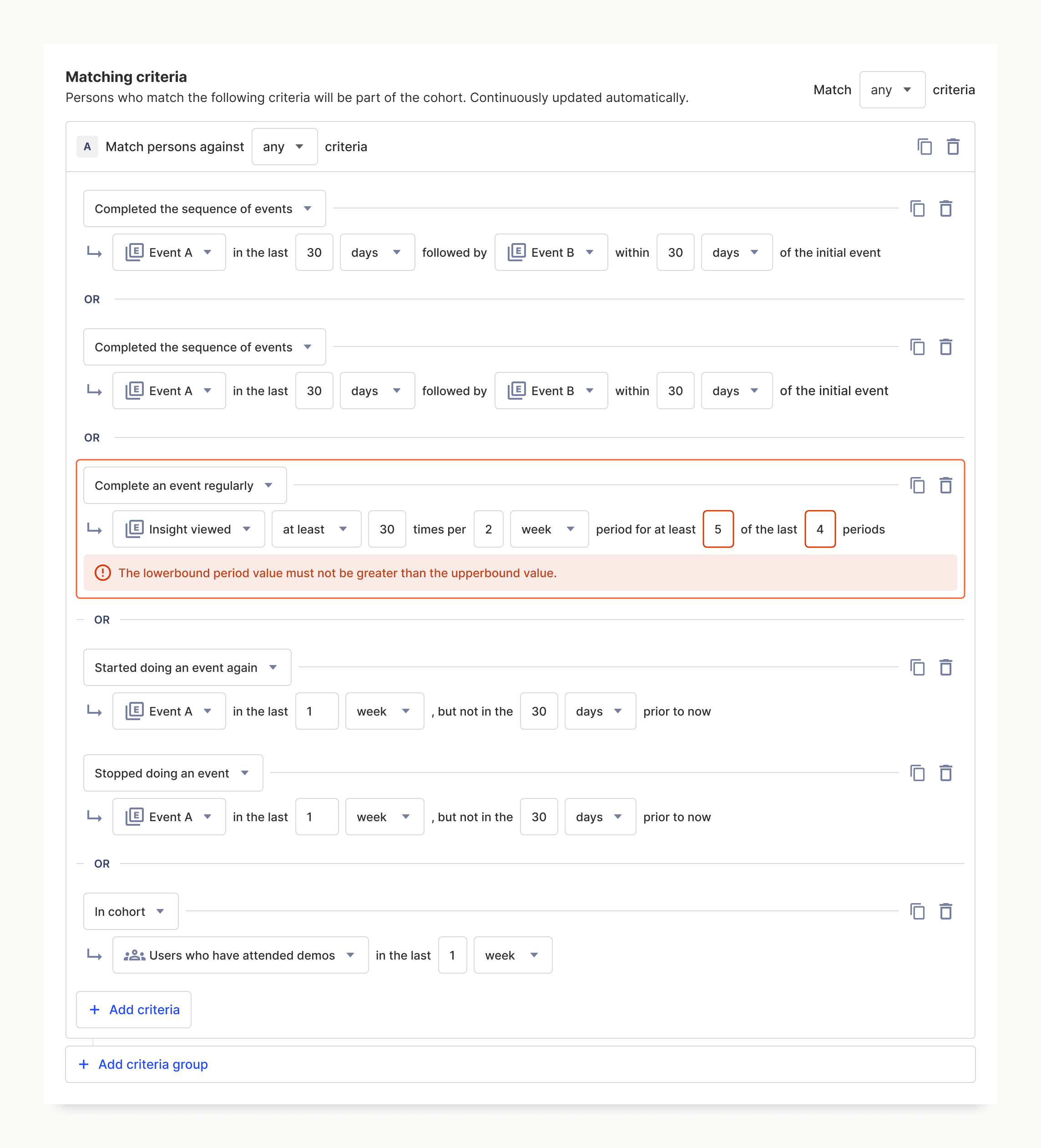The height and width of the screenshot is (1148, 1041).
Task: Click 'Add criteria group' button
Action: (143, 1064)
